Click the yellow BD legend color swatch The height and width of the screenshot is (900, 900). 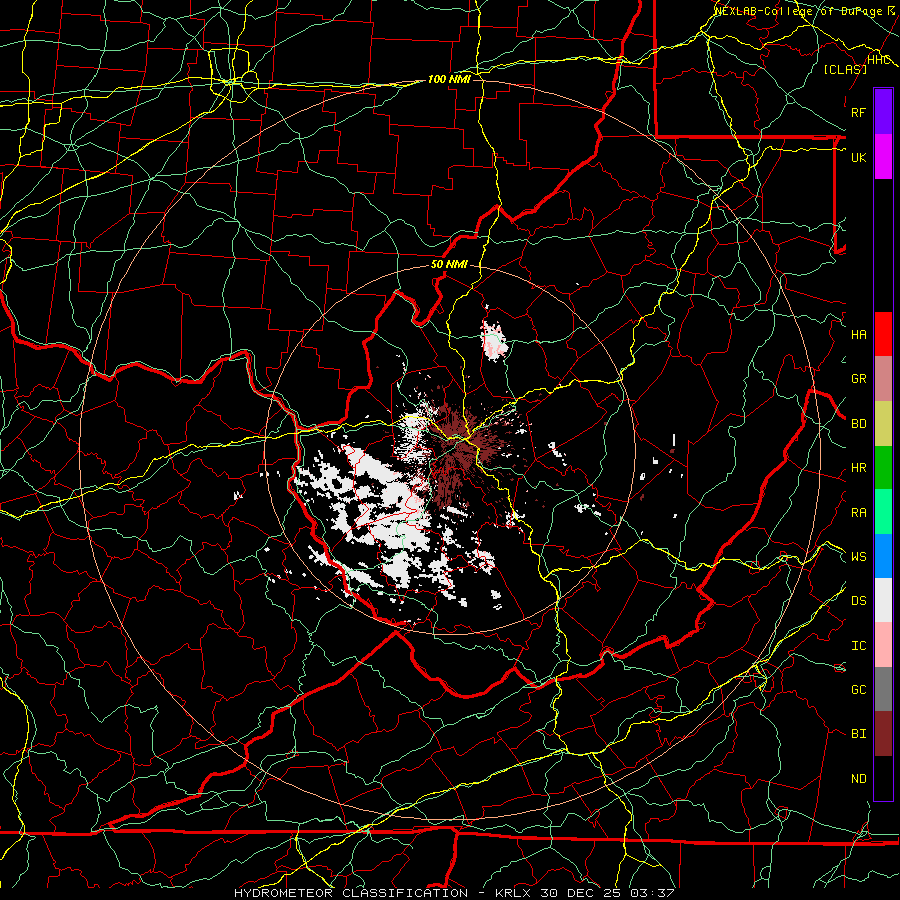point(883,424)
